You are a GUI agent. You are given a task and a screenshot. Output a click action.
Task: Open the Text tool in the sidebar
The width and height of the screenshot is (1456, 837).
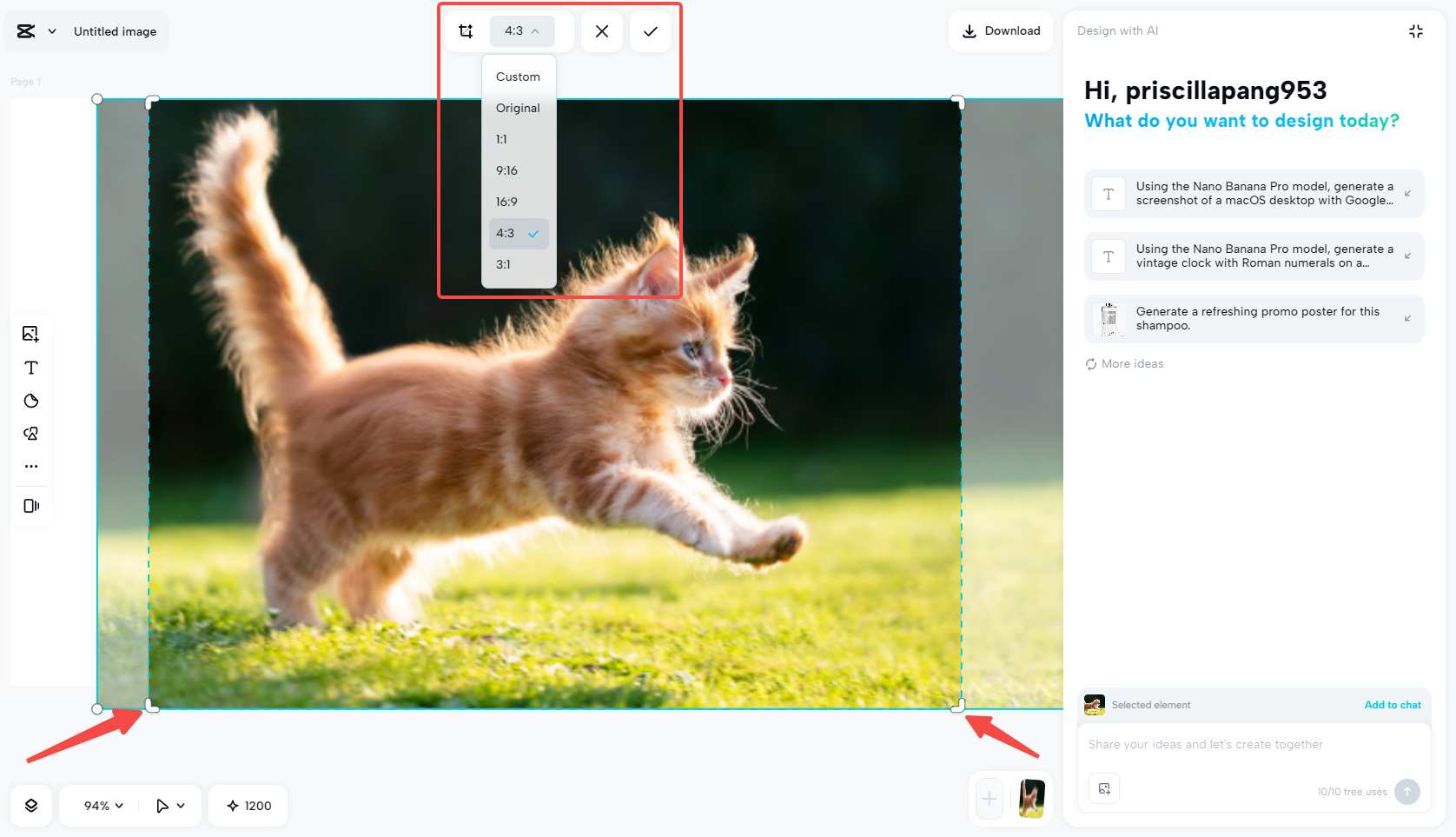[x=30, y=368]
